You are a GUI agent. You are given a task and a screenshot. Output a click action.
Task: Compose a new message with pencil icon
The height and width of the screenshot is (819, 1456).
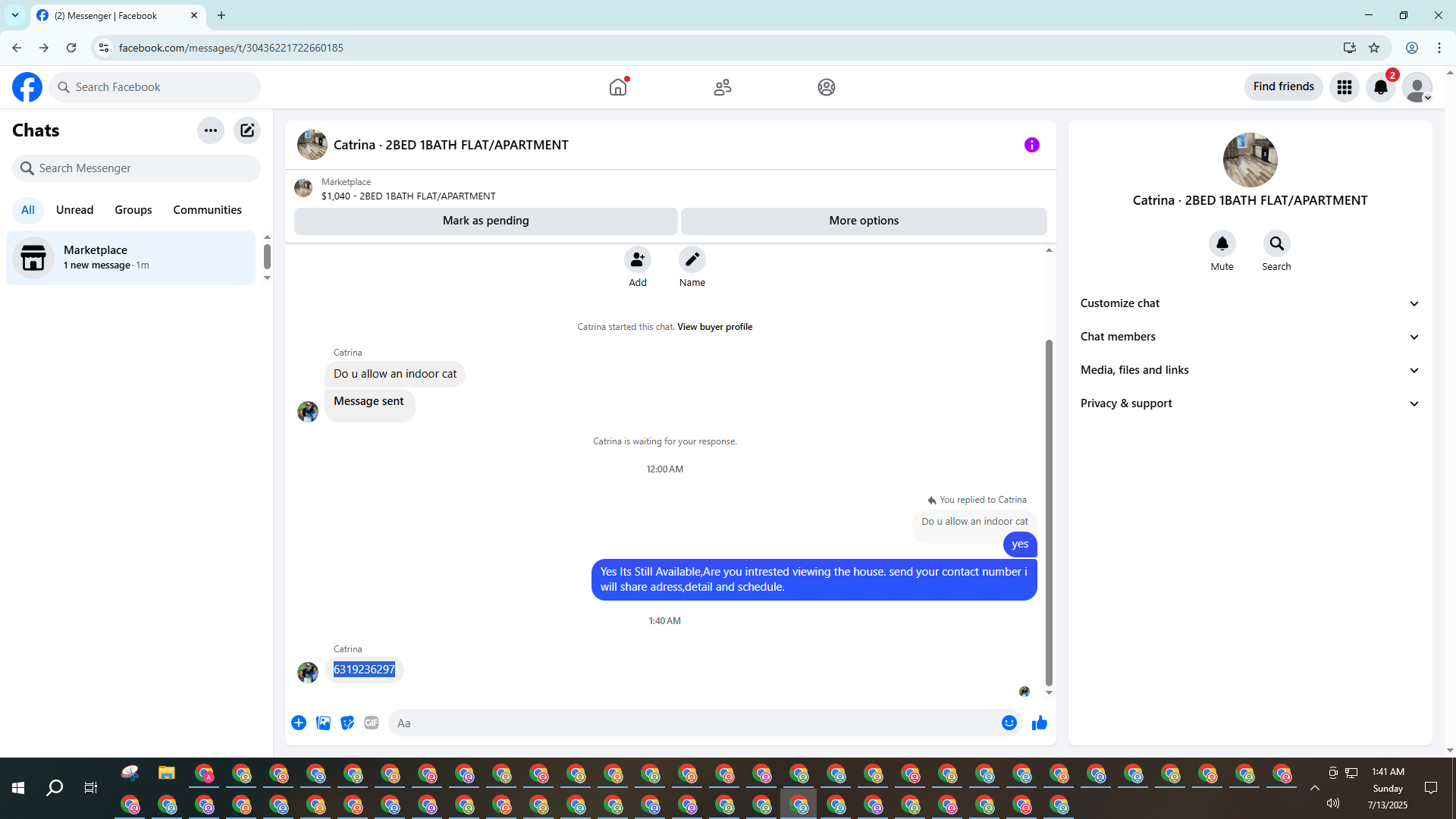(247, 130)
